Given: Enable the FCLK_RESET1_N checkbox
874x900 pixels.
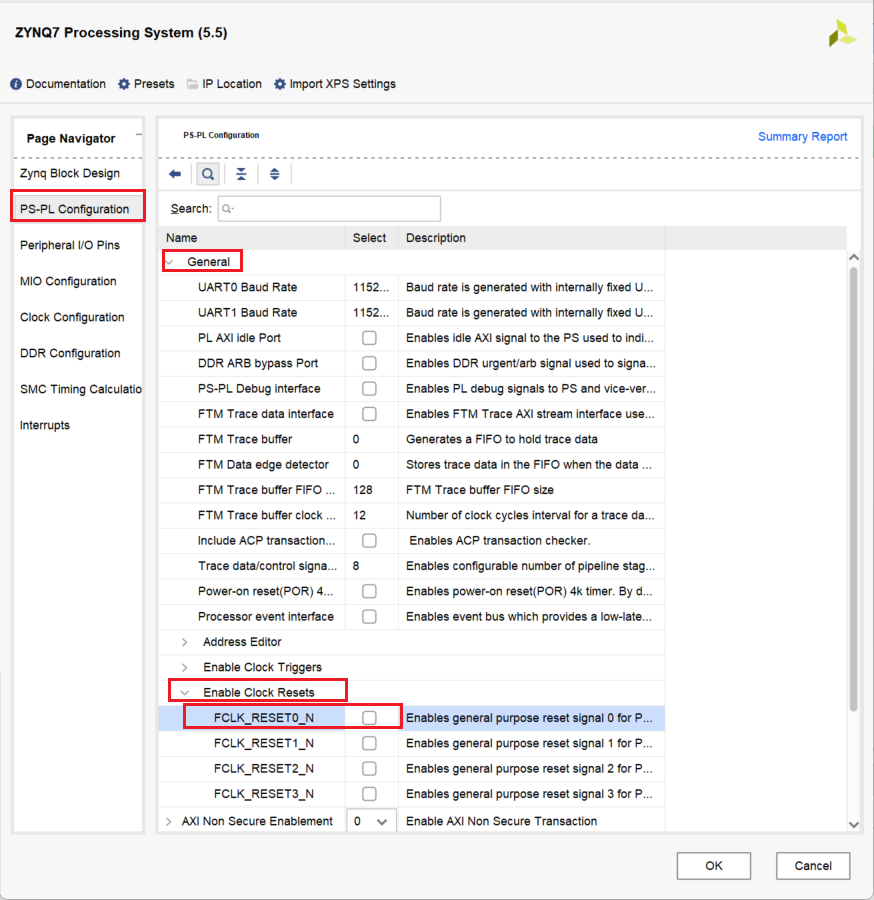Looking at the screenshot, I should [x=369, y=743].
